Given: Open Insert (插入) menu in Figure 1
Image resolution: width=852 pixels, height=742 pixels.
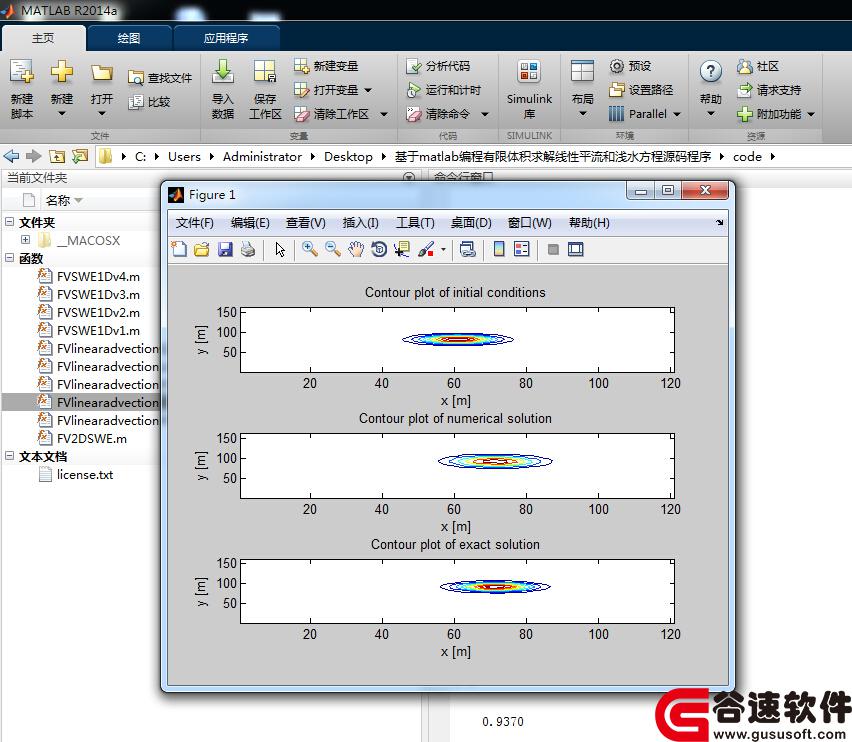Looking at the screenshot, I should coord(360,223).
